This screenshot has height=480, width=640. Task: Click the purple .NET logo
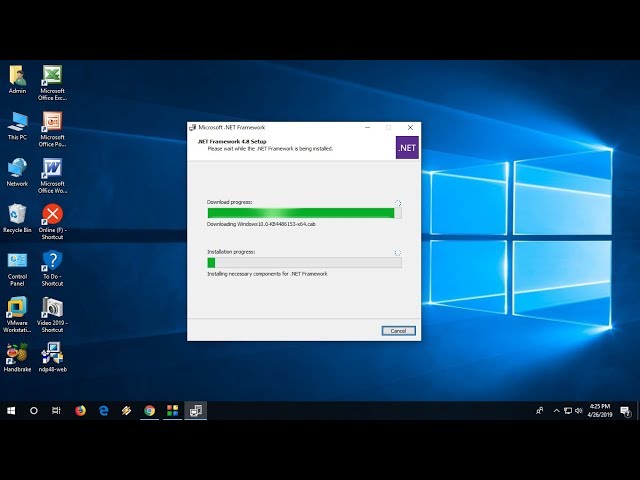(407, 147)
